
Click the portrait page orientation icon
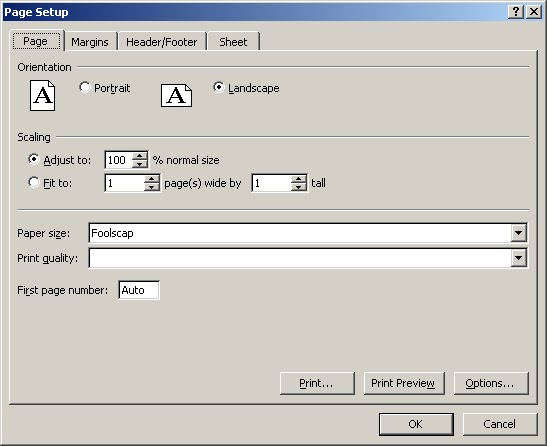42,95
